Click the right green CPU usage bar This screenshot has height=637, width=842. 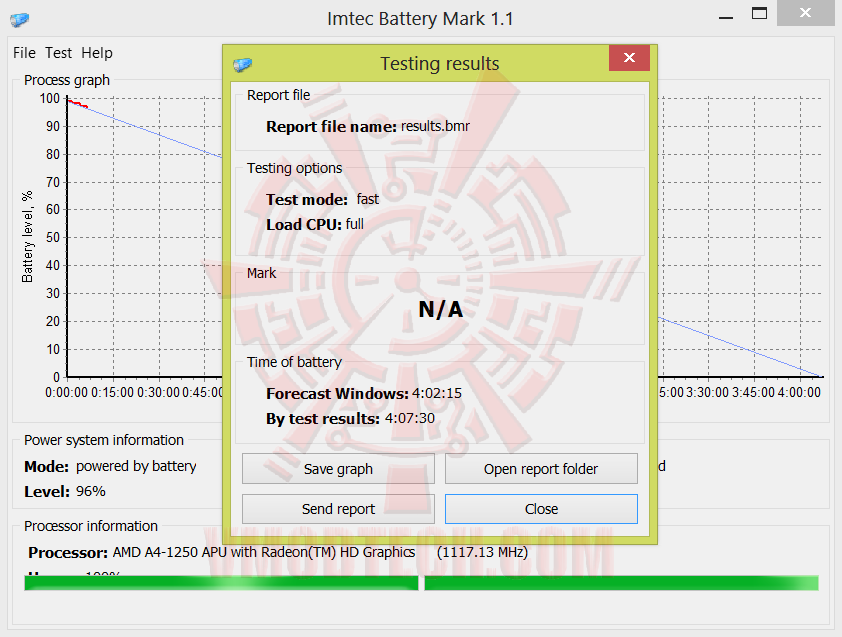[621, 583]
